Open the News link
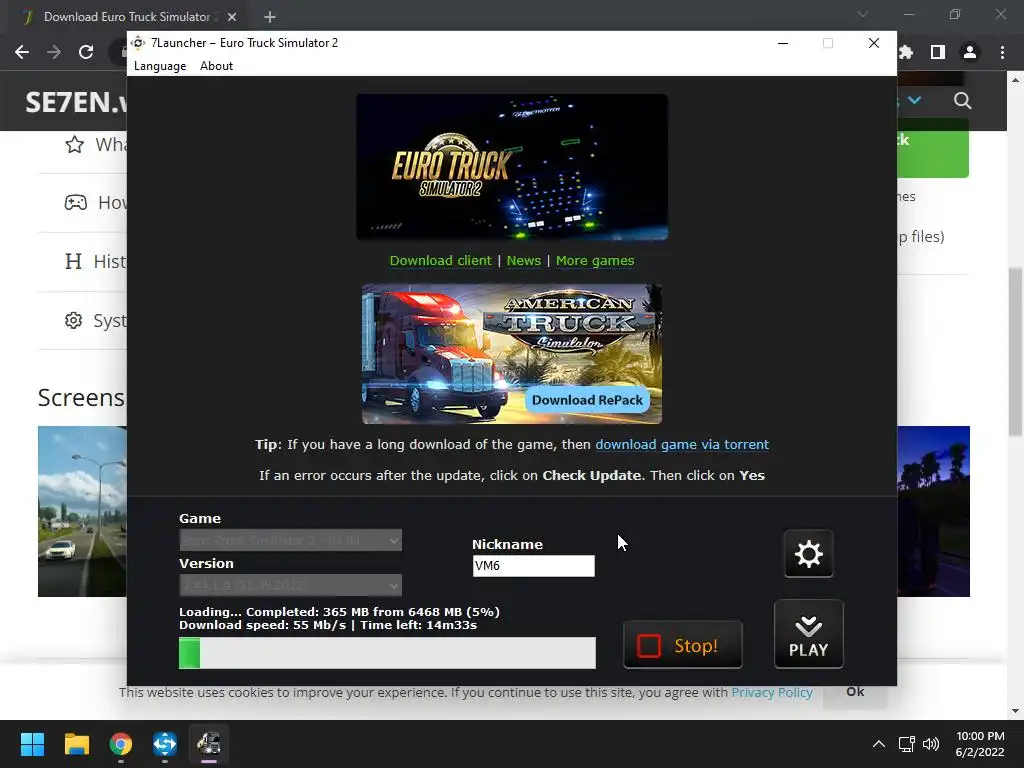 [x=524, y=261]
